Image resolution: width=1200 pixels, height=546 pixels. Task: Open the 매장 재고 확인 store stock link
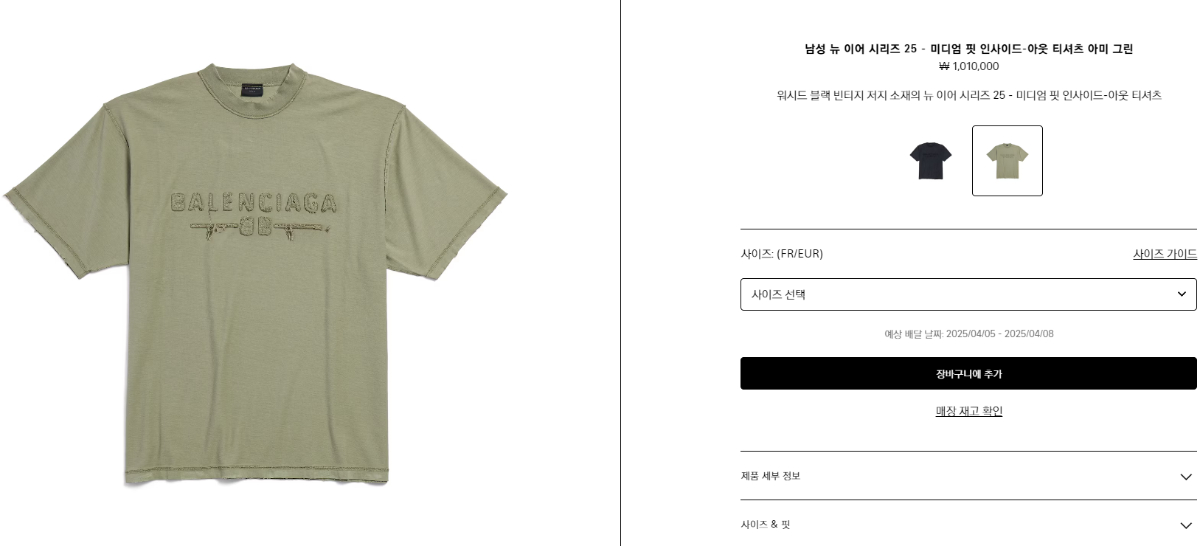click(969, 411)
